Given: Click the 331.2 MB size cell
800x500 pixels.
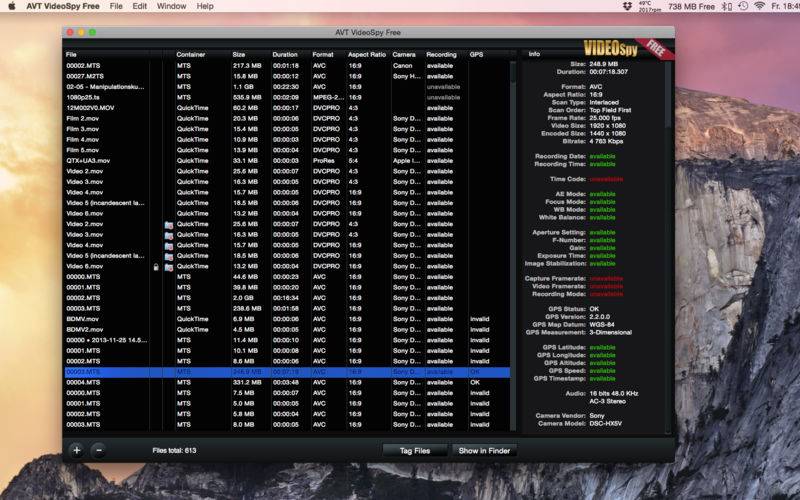Looking at the screenshot, I should coord(247,382).
